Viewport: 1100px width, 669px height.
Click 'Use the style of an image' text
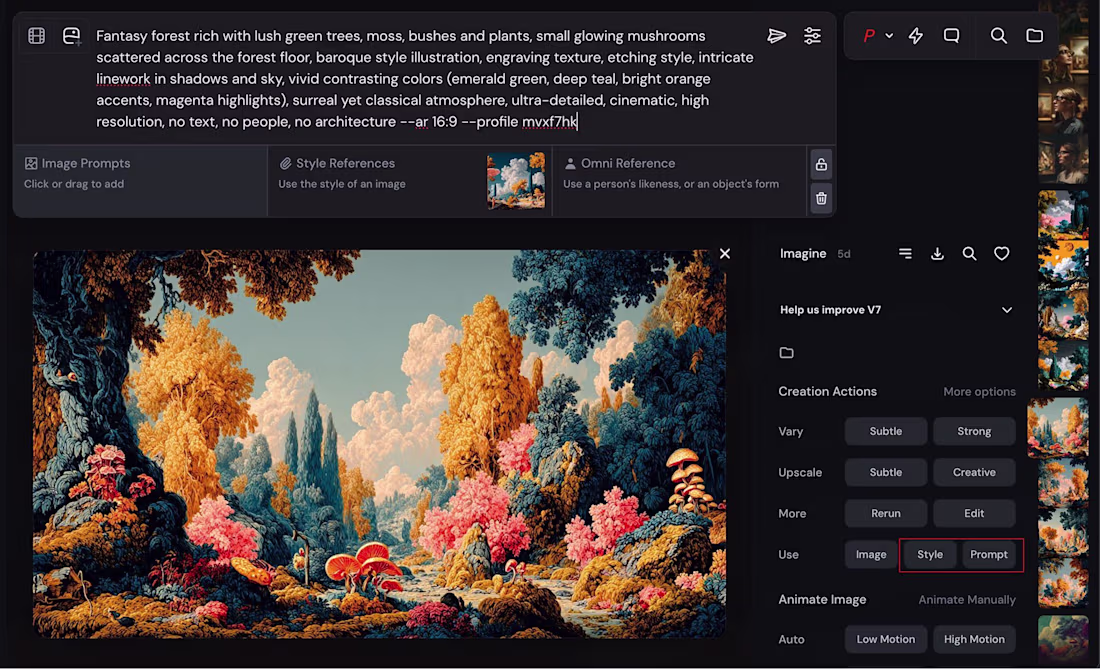342,184
